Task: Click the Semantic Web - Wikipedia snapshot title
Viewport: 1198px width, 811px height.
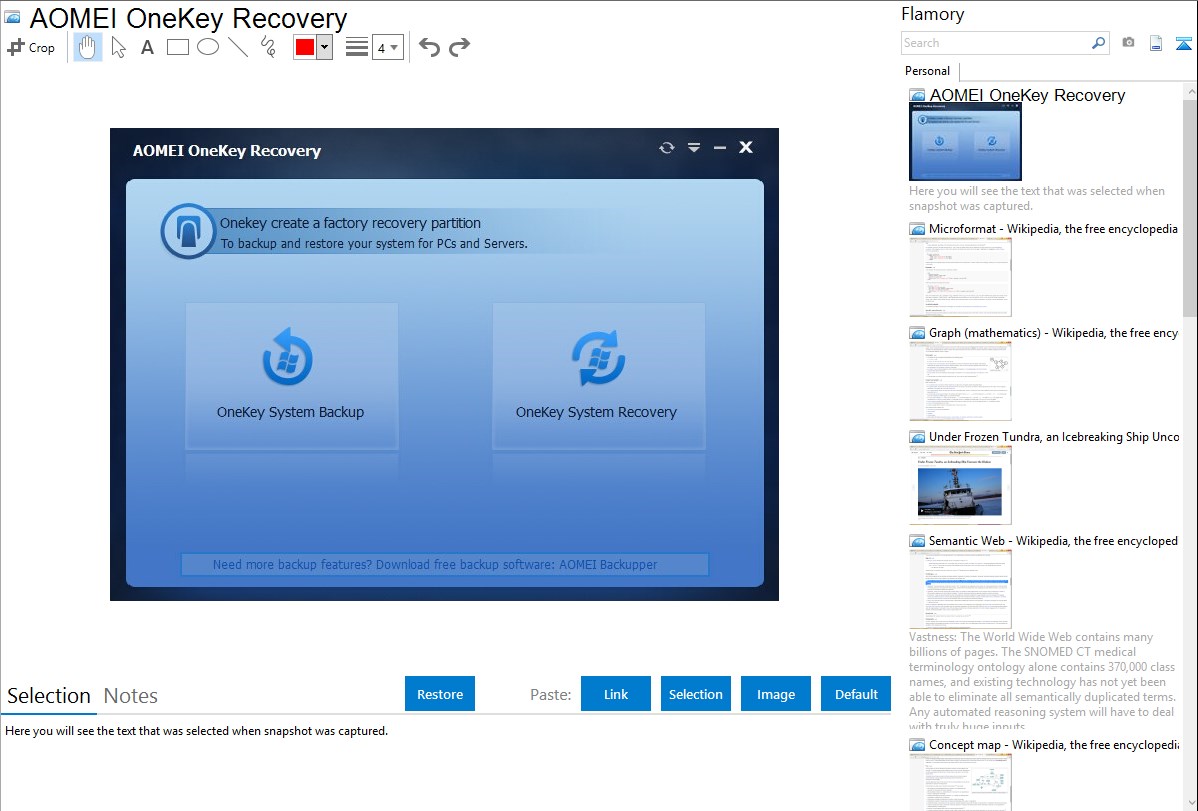Action: 1053,540
